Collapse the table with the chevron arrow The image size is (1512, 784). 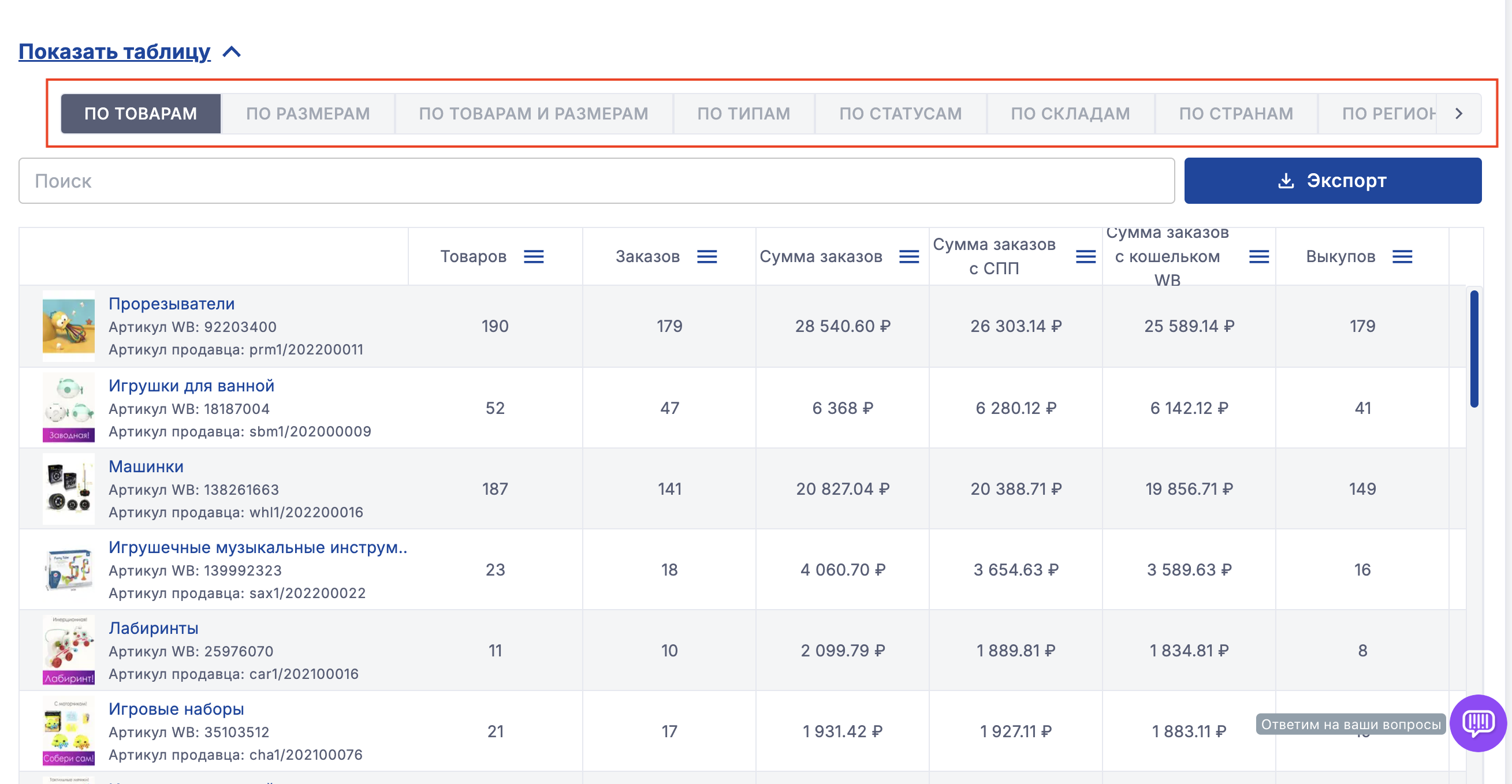click(232, 51)
